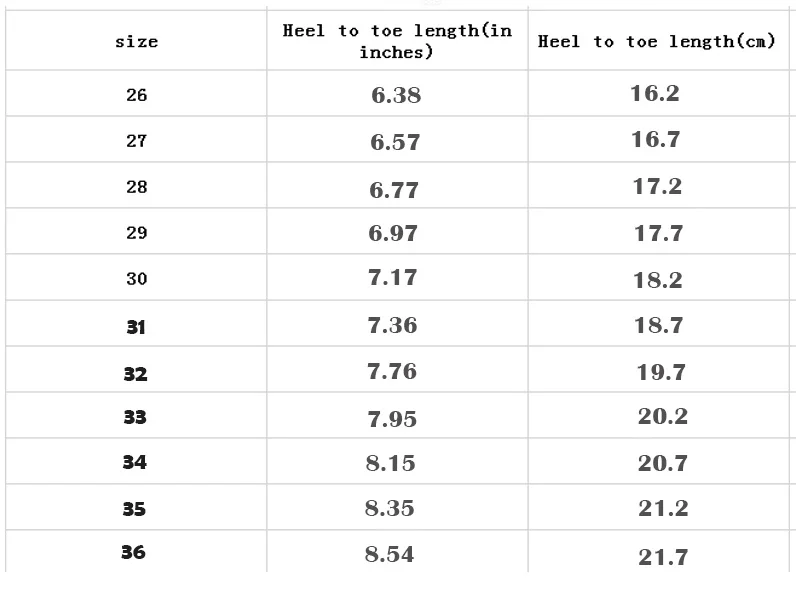Select the bold size 31 cell
The width and height of the screenshot is (796, 598).
click(x=136, y=326)
